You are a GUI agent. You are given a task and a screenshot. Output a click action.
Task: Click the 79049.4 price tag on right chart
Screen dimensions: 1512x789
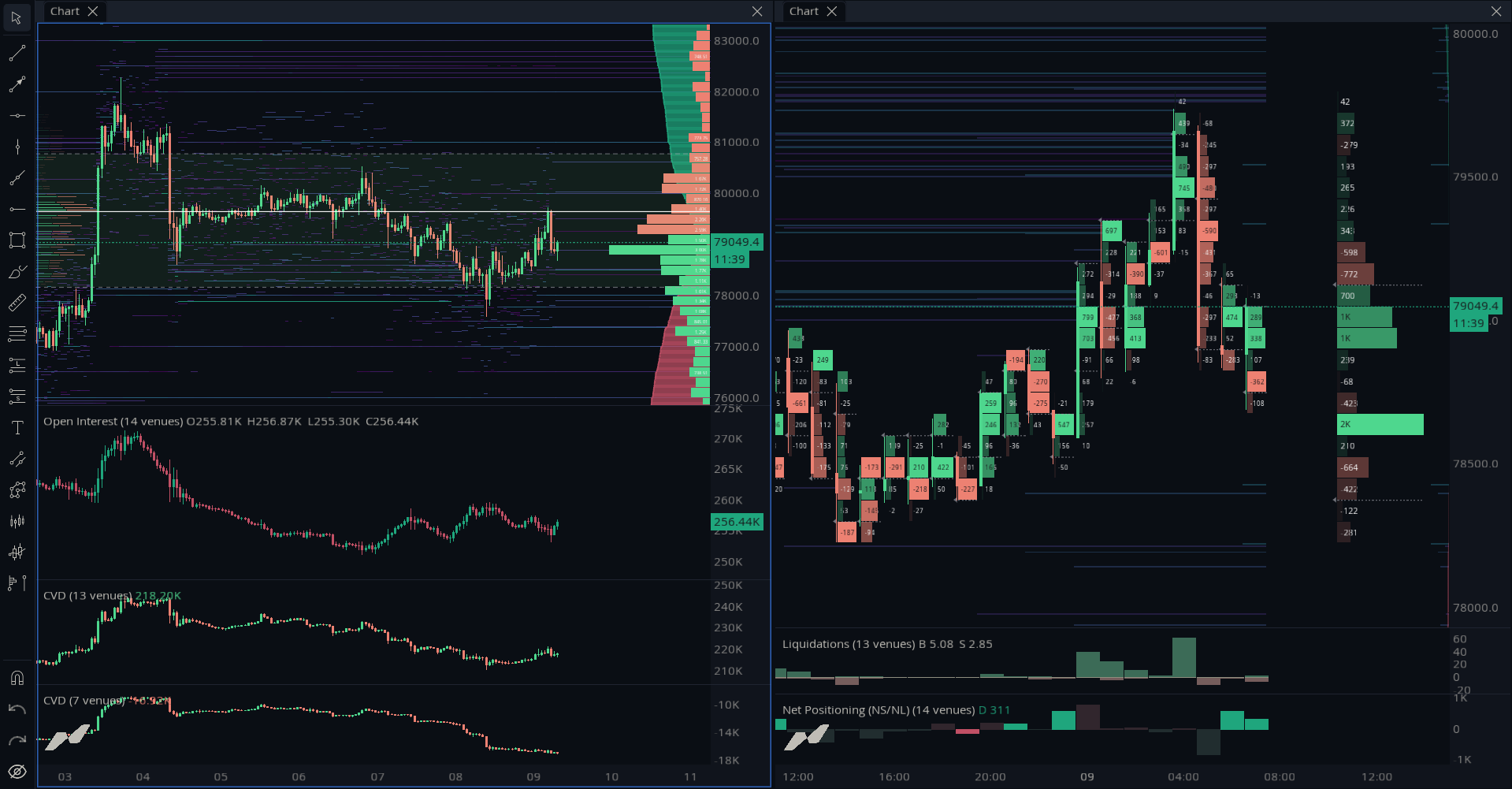1476,306
